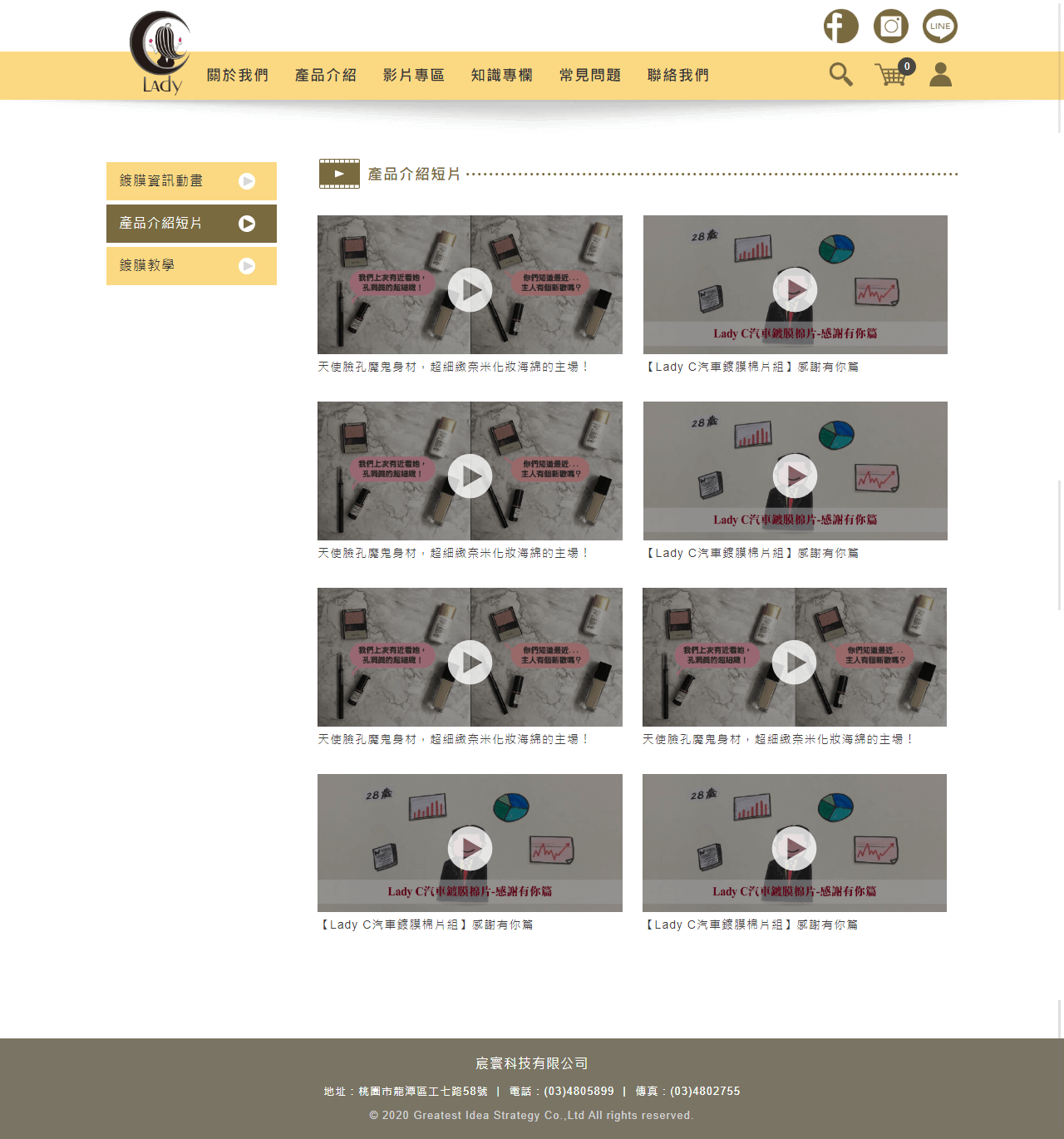Select 鍍膜教學 in sidebar
Image resolution: width=1064 pixels, height=1139 pixels.
[191, 266]
